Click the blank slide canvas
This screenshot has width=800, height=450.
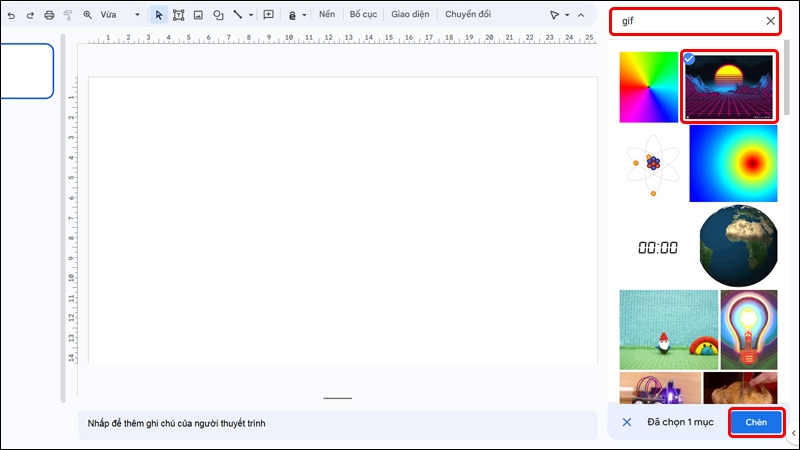tap(343, 220)
